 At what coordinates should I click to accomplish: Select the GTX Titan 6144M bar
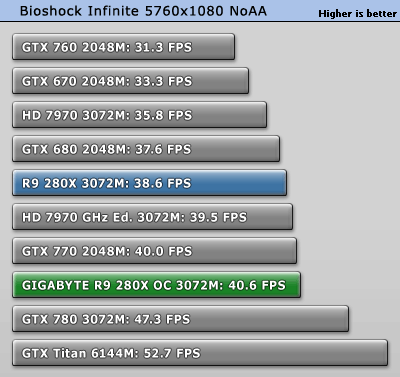coord(200,353)
